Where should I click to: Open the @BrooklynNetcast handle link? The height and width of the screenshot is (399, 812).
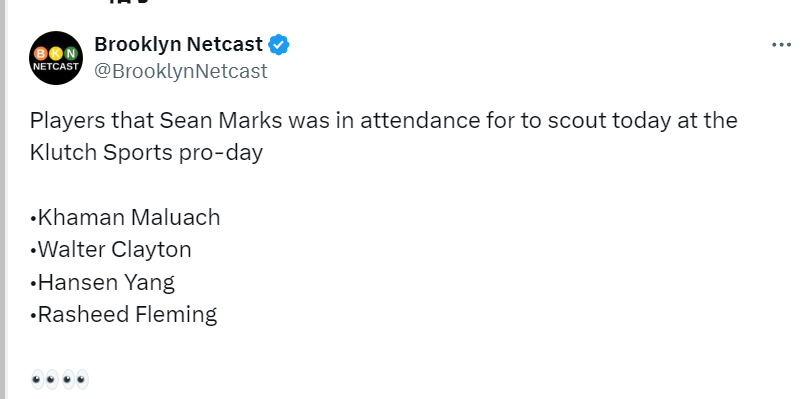(x=181, y=71)
